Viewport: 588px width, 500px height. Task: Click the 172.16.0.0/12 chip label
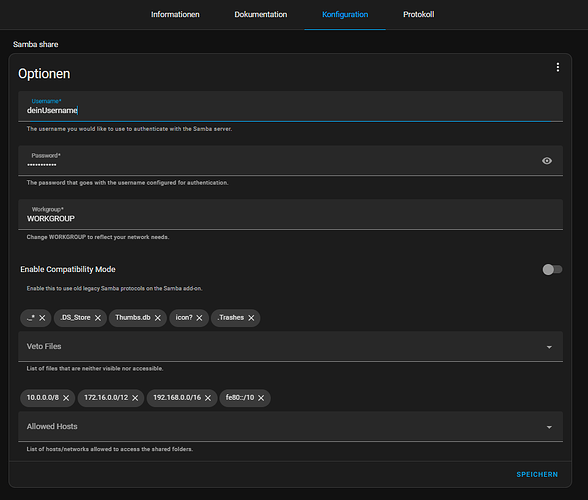[x=106, y=397]
